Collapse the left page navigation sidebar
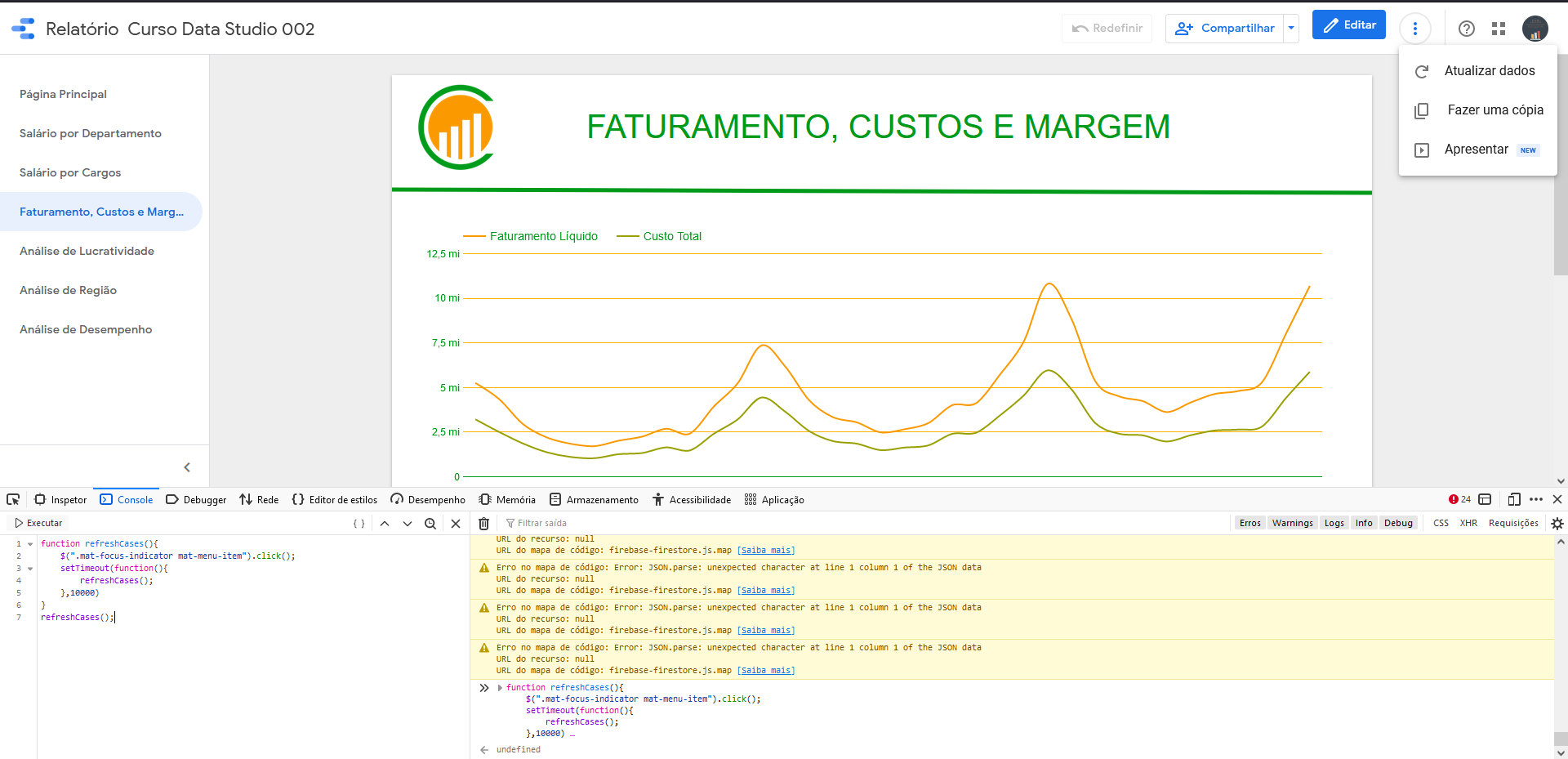 [187, 467]
